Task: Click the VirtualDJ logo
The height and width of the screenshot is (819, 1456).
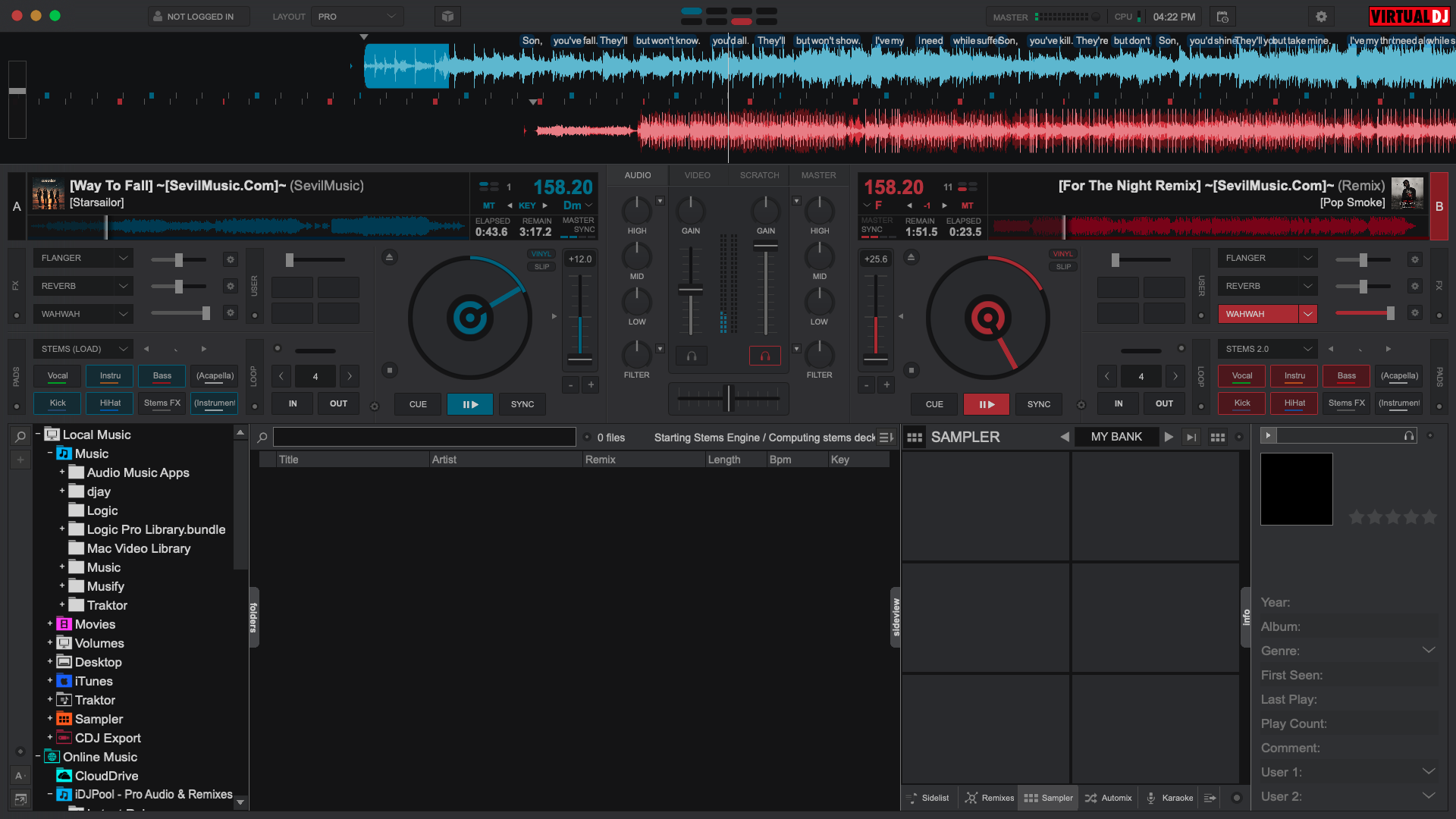Action: click(1409, 16)
